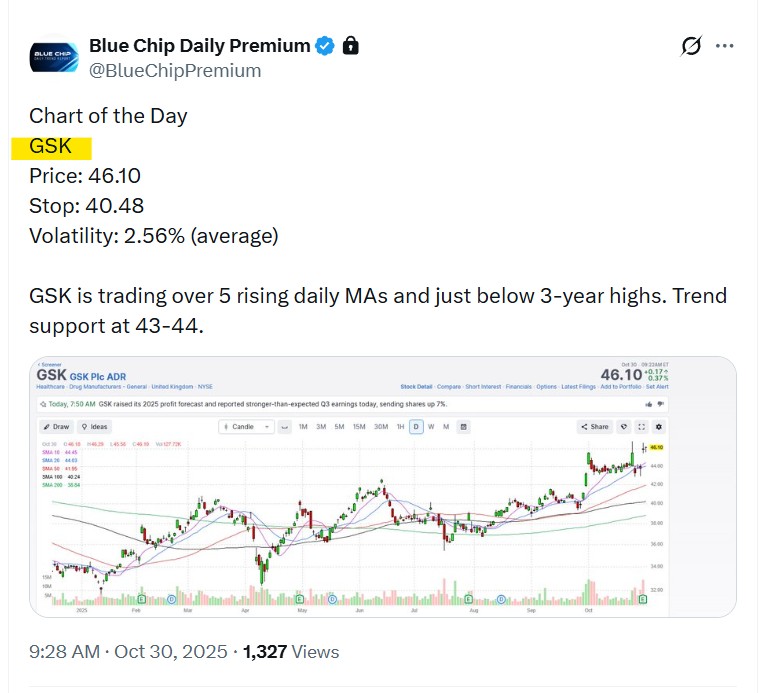Click the thumbs down icon on news
Viewport: 767px width, 693px height.
pos(662,404)
